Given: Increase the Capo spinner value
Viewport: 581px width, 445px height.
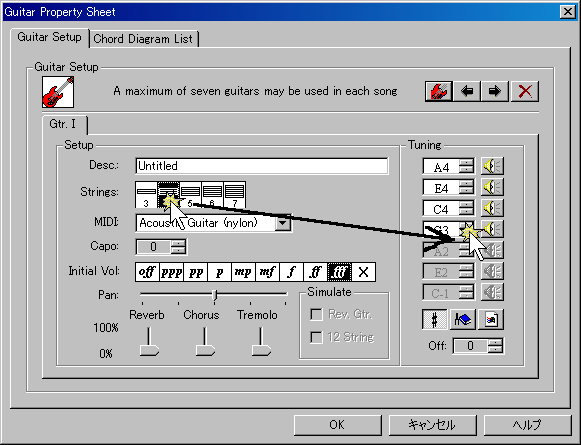Looking at the screenshot, I should coord(179,243).
